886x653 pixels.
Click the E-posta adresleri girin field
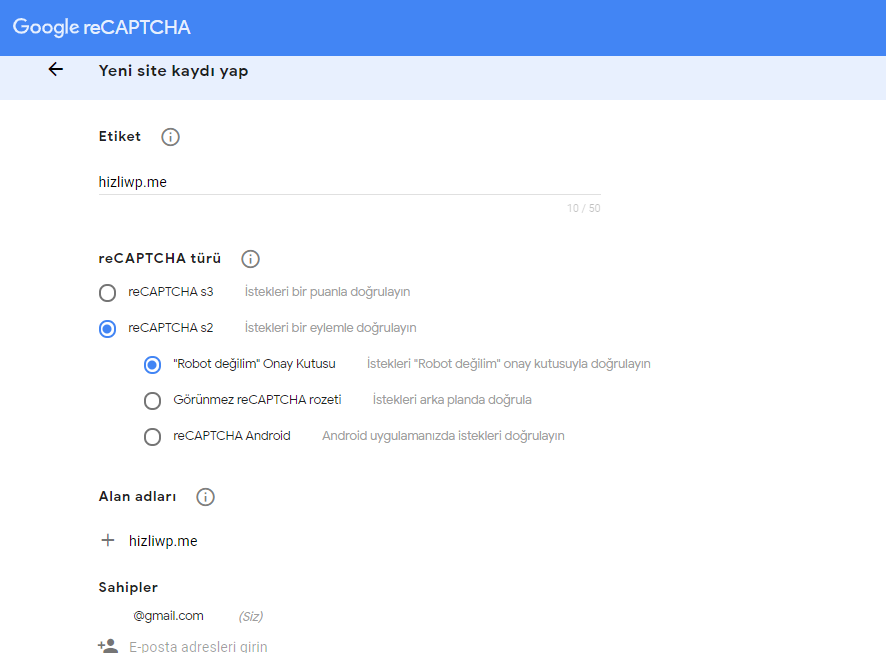[198, 646]
